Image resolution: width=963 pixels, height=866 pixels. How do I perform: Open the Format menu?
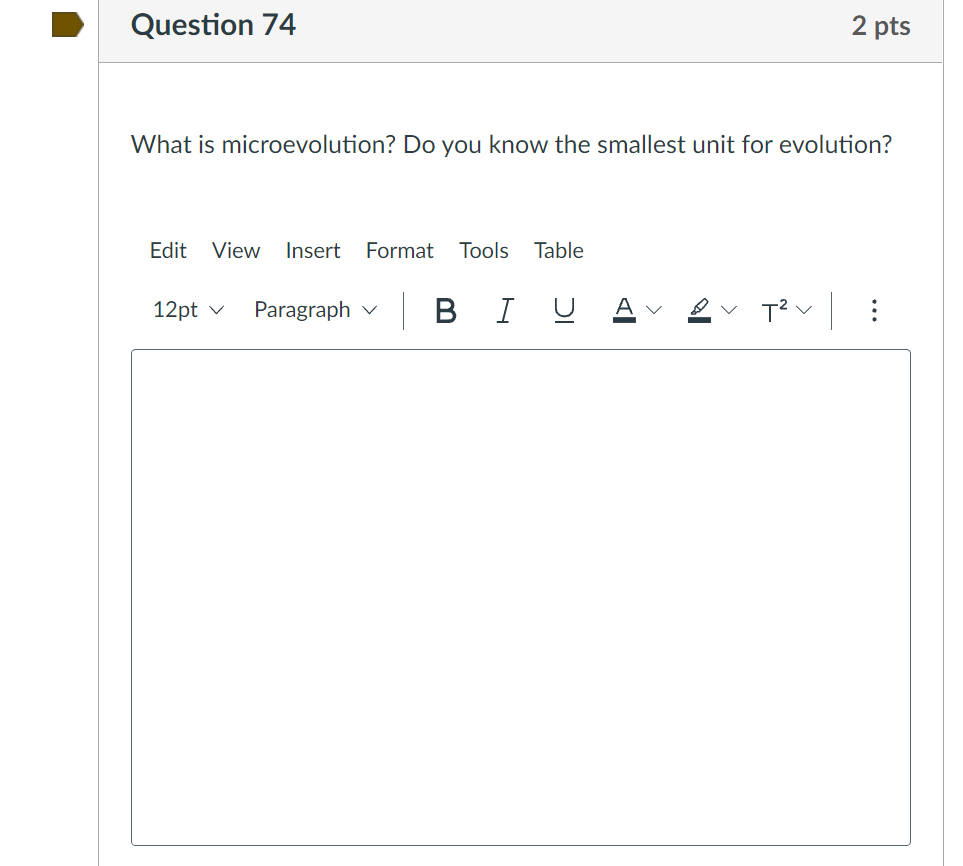pyautogui.click(x=399, y=251)
